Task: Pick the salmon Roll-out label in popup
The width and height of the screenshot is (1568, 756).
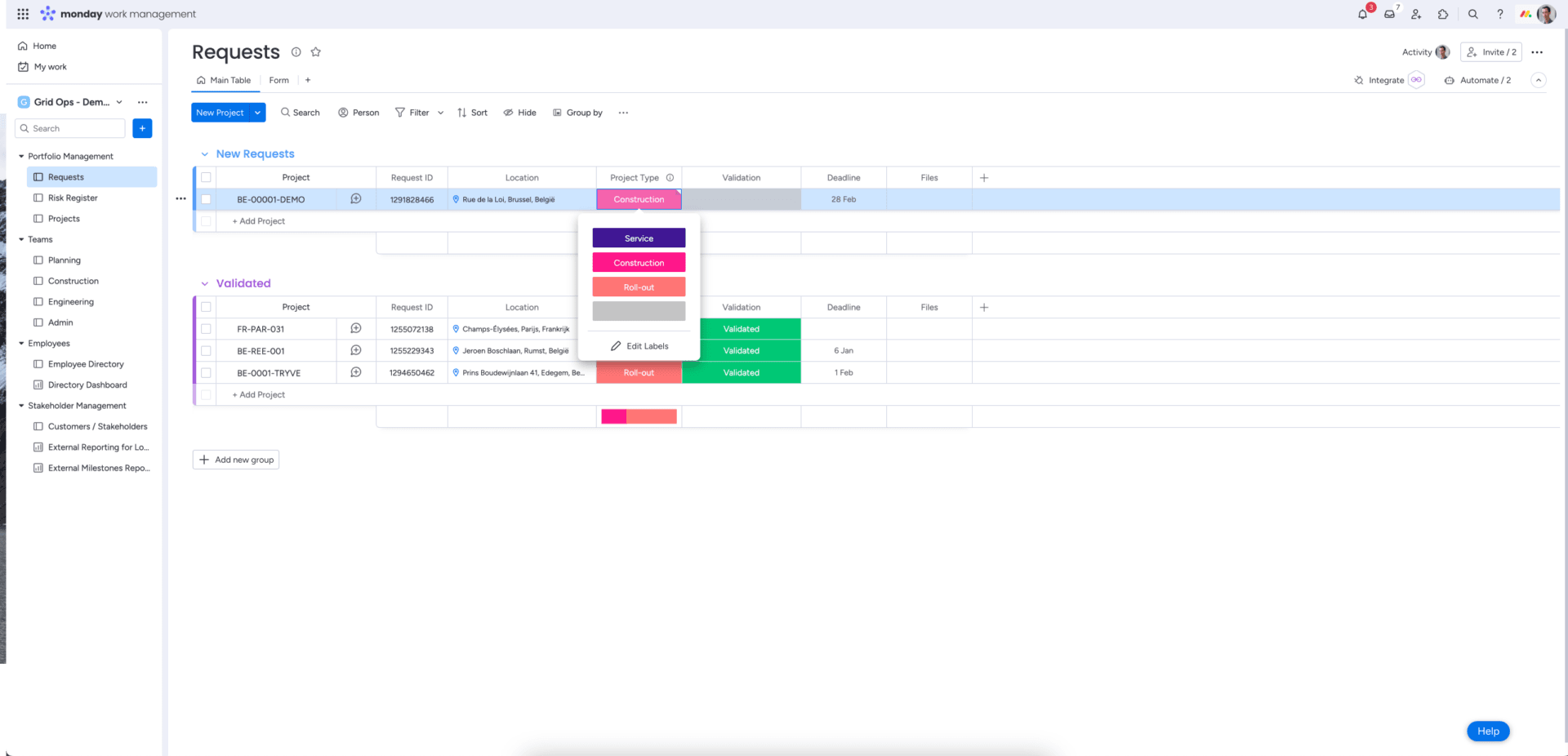Action: [639, 287]
